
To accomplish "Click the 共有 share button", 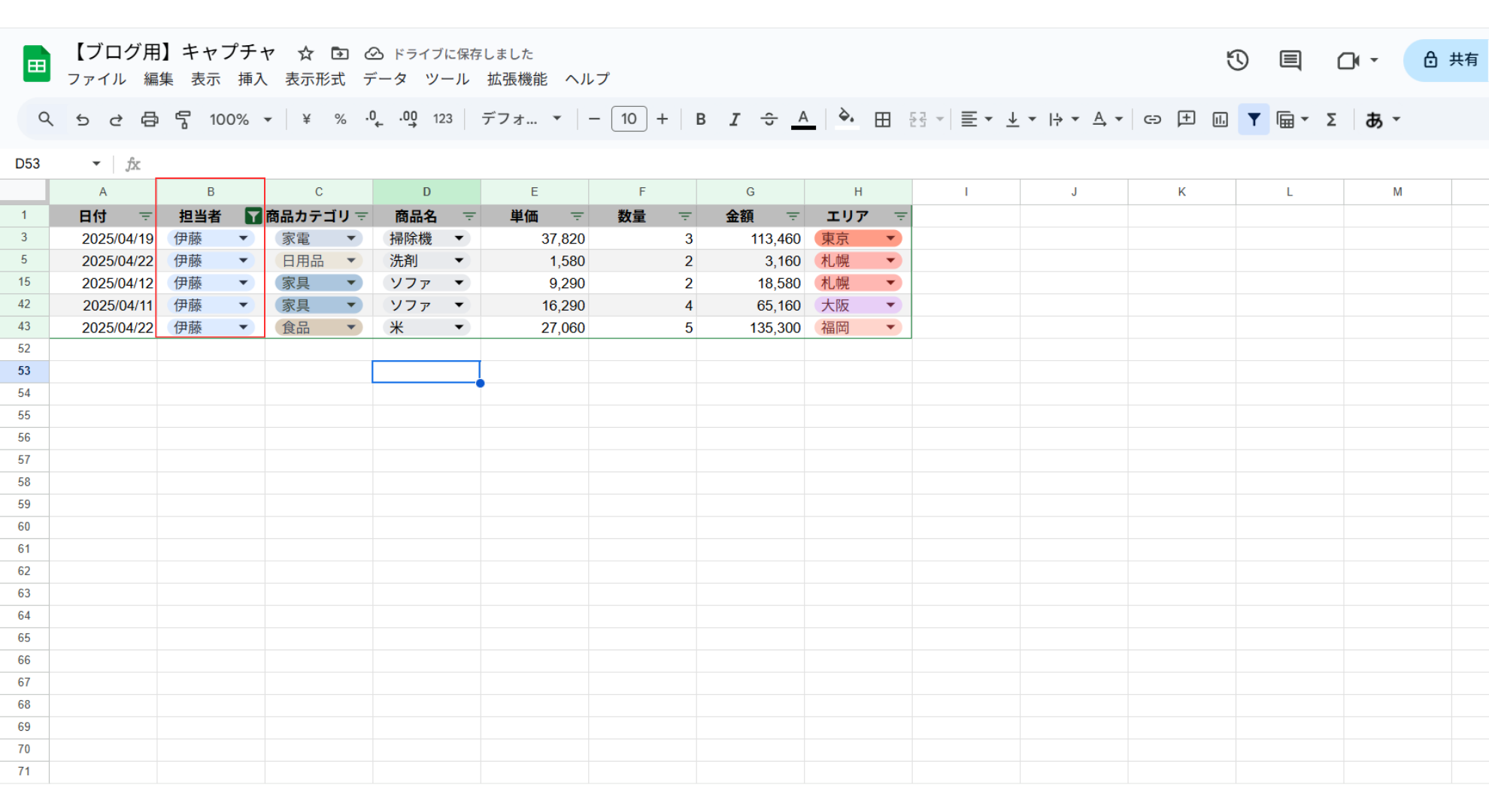I will [1449, 60].
